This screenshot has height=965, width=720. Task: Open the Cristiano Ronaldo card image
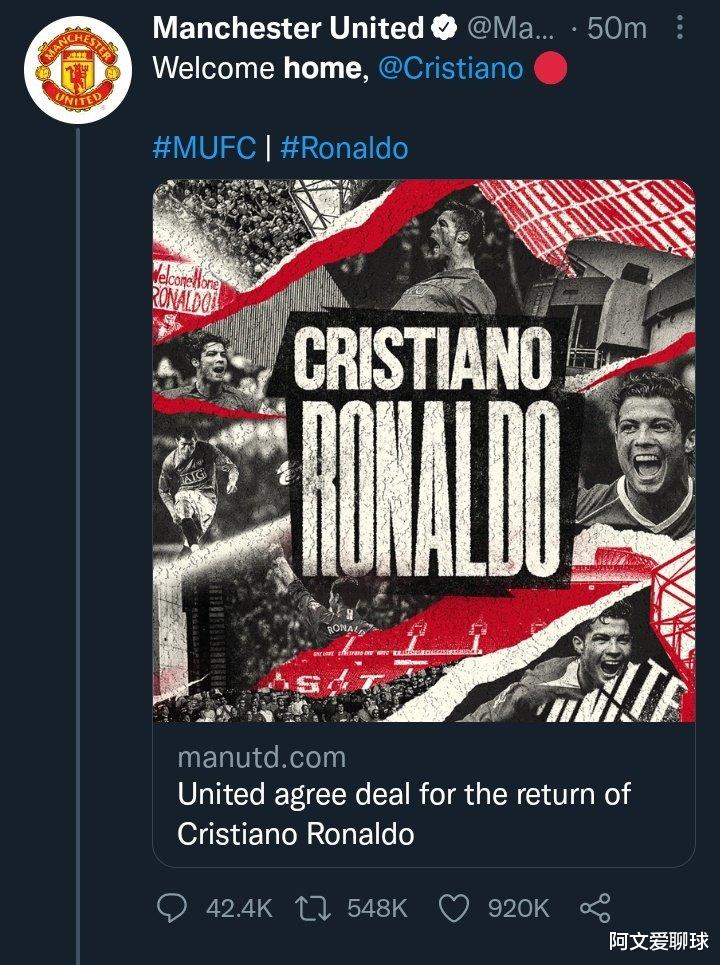(x=424, y=450)
